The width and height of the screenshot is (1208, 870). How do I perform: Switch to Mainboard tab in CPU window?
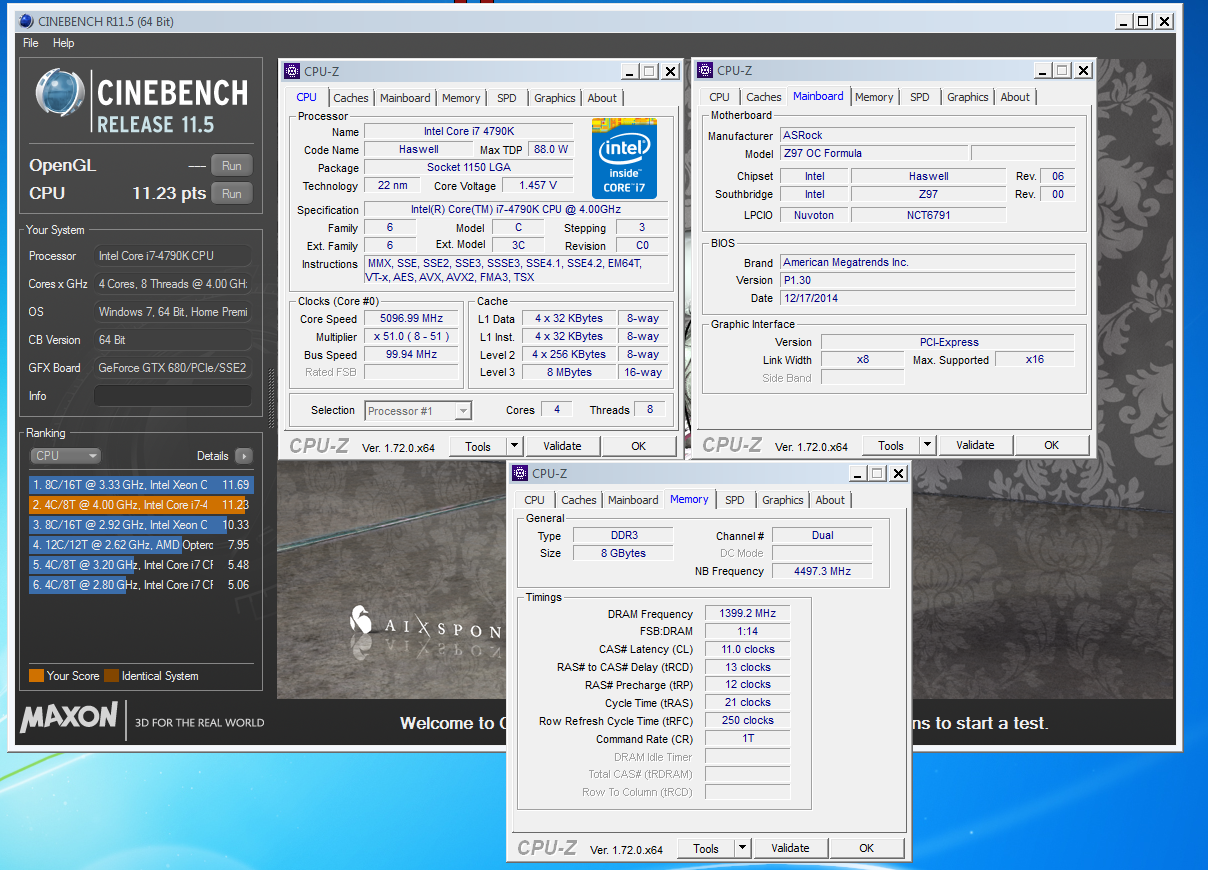tap(405, 98)
